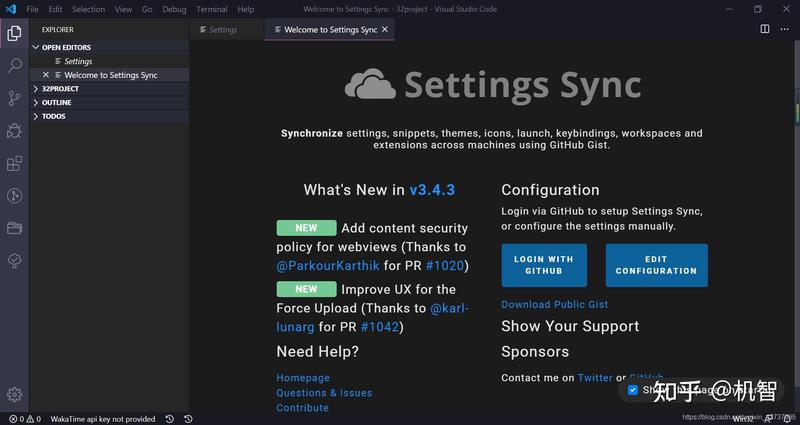
Task: Open the Search view icon
Action: pyautogui.click(x=14, y=66)
